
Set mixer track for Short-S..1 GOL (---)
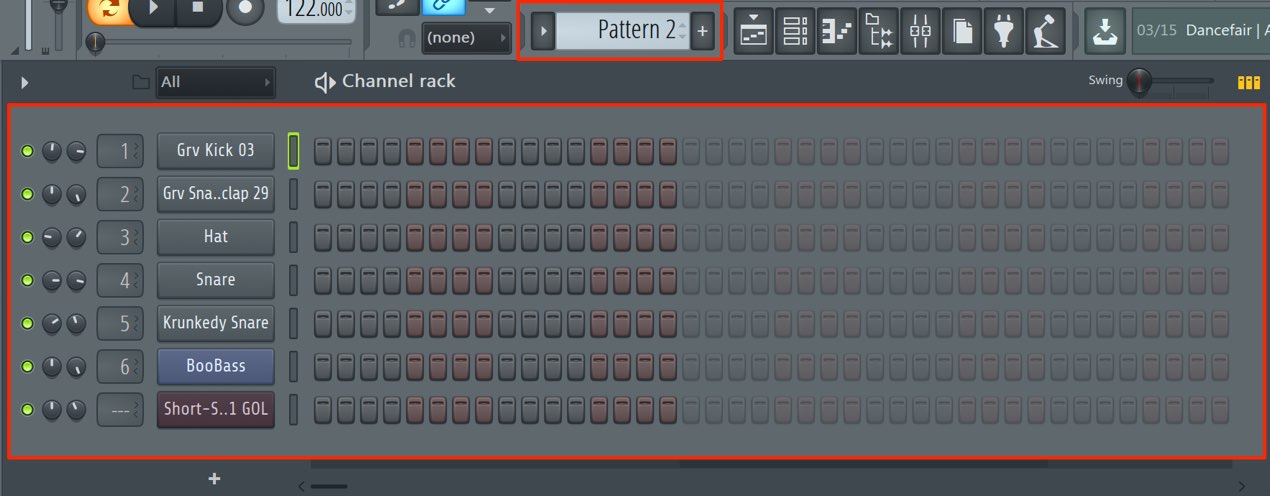click(120, 409)
